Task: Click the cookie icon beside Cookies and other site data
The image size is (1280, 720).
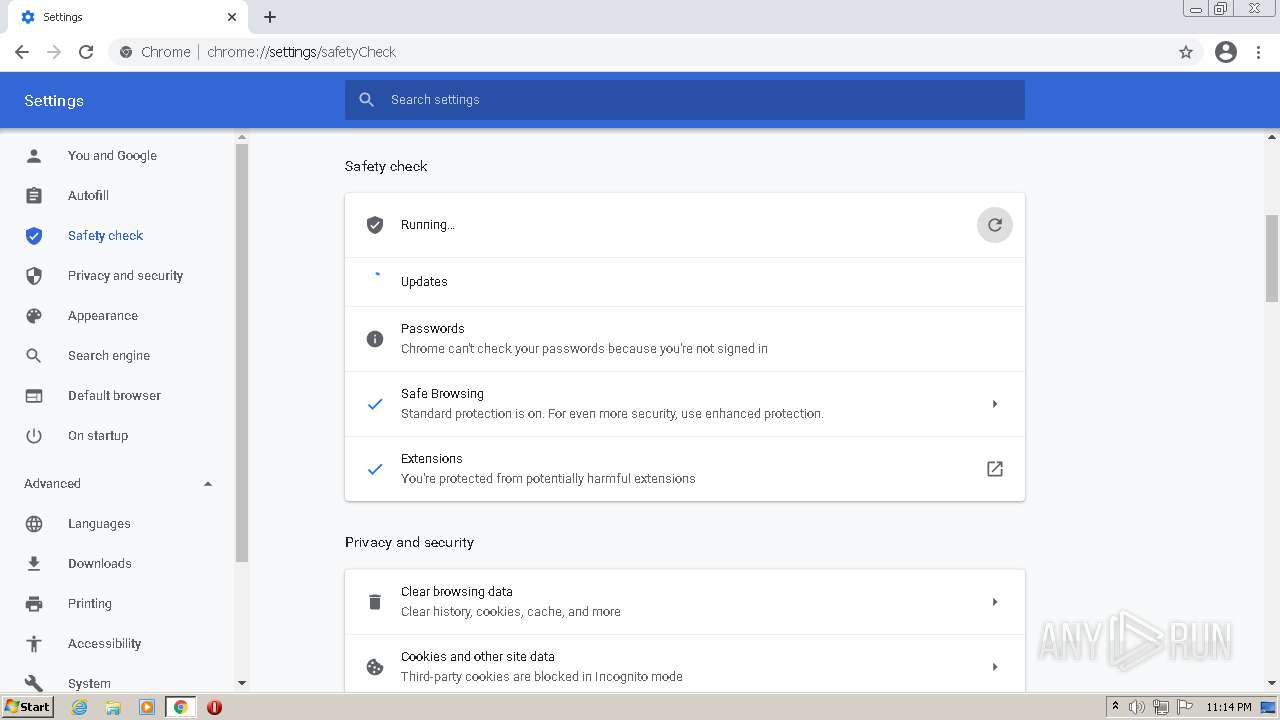Action: tap(375, 667)
